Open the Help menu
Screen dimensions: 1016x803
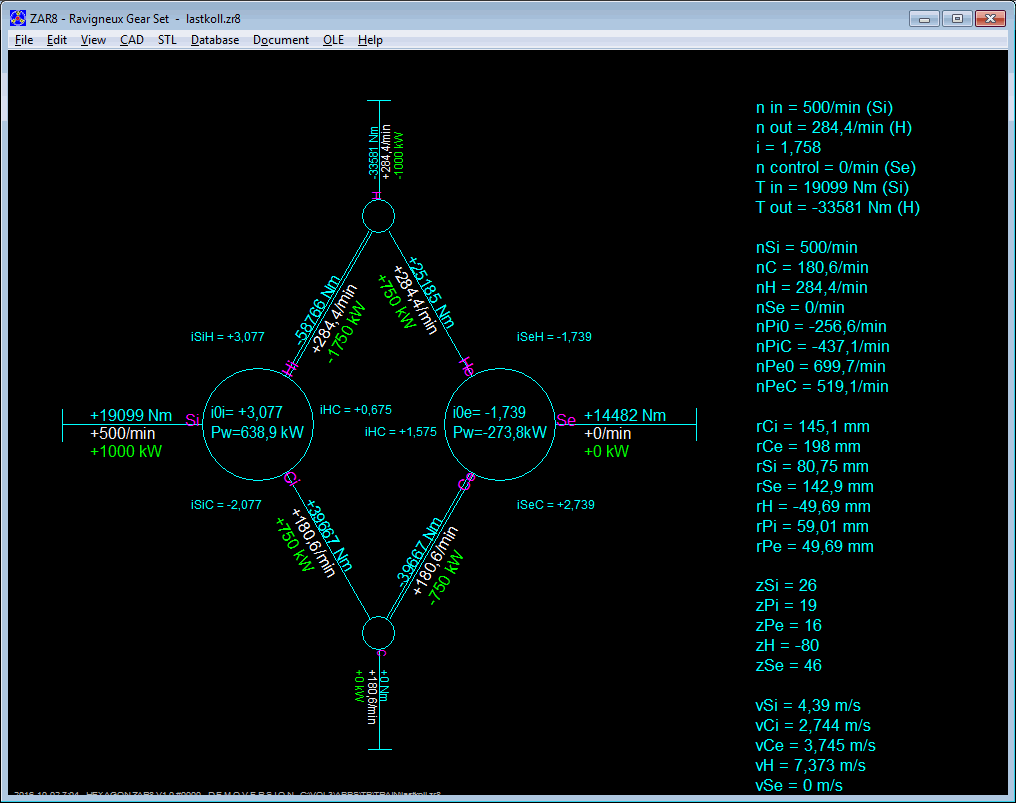370,40
